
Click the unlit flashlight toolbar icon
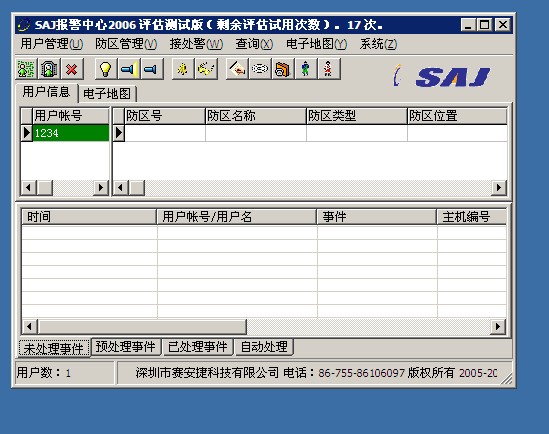(151, 69)
